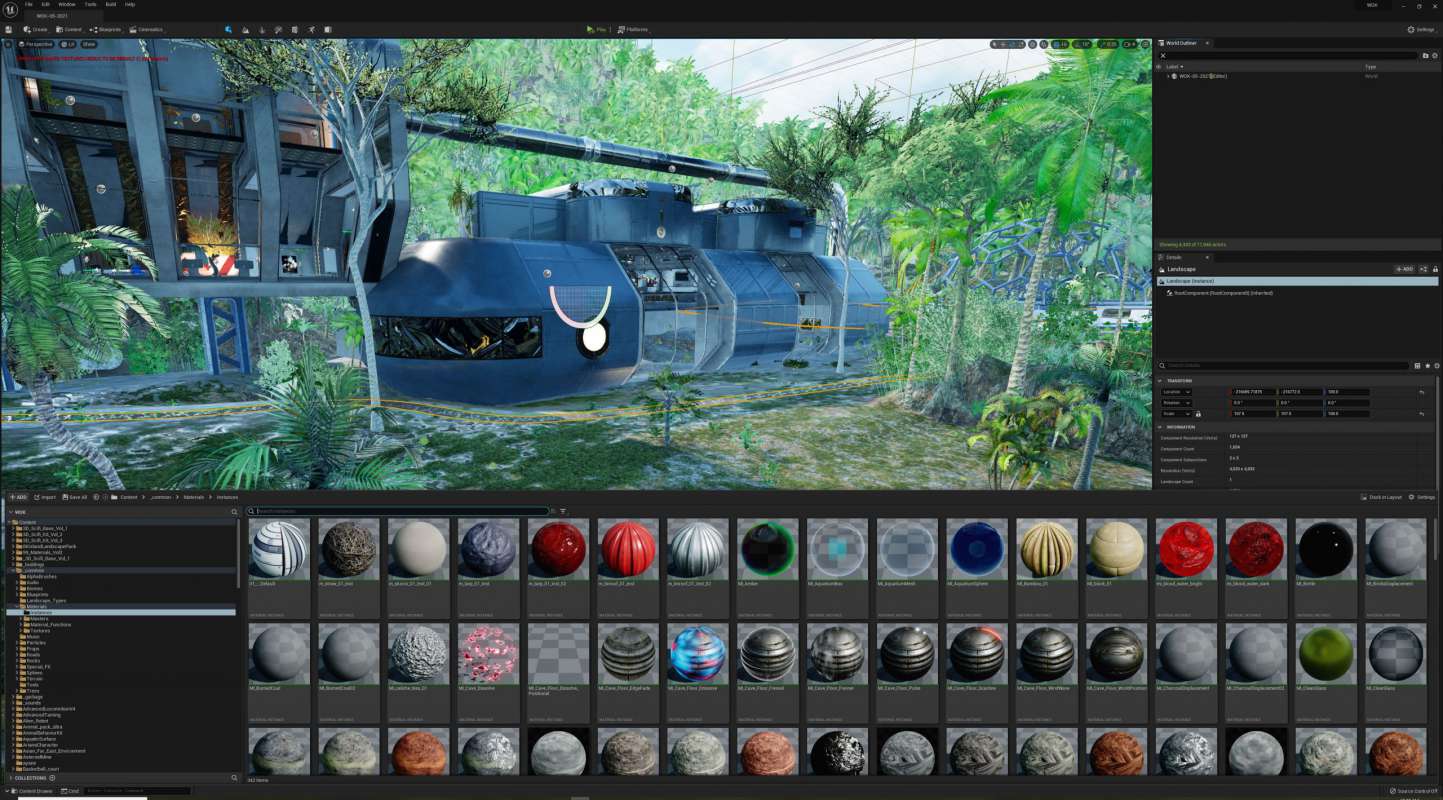1443x800 pixels.
Task: Open the Content toolbar button
Action: coord(69,30)
